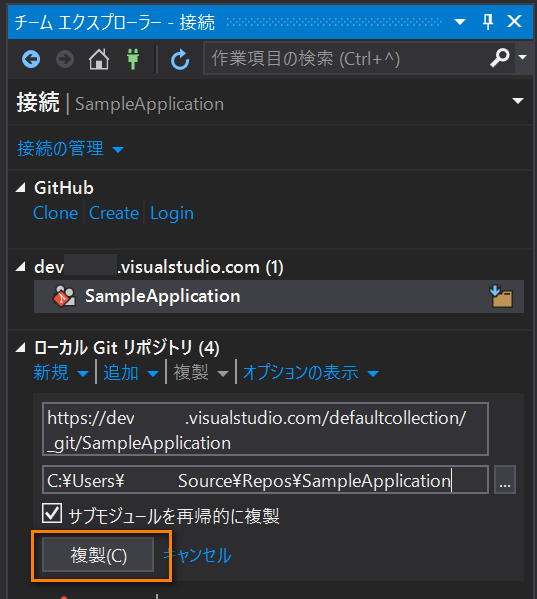Click the Back navigation arrow icon

click(x=31, y=60)
